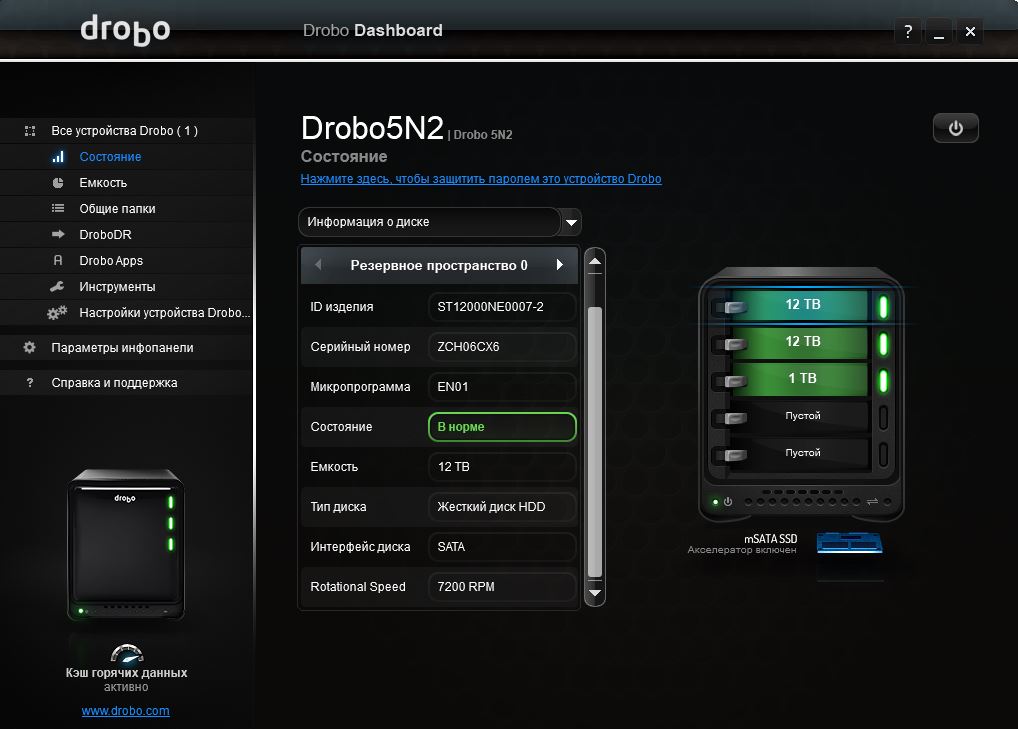
Task: Open Параметры инфопанели
Action: [122, 347]
